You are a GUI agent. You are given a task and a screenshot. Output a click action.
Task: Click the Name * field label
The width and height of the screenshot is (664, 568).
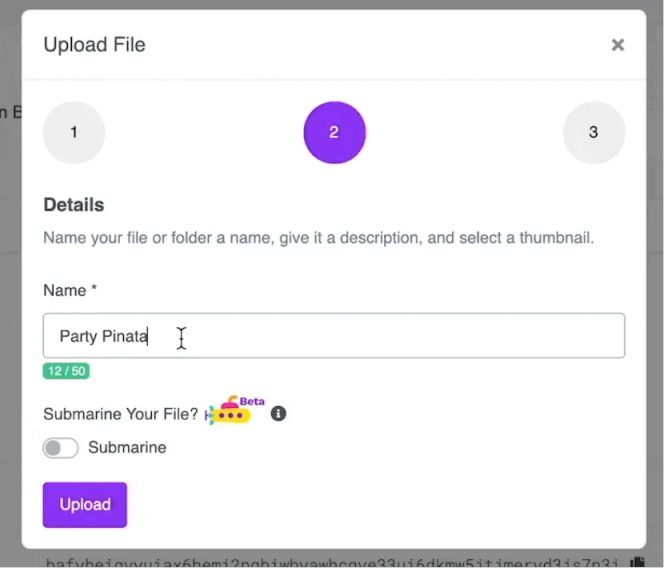(x=70, y=291)
